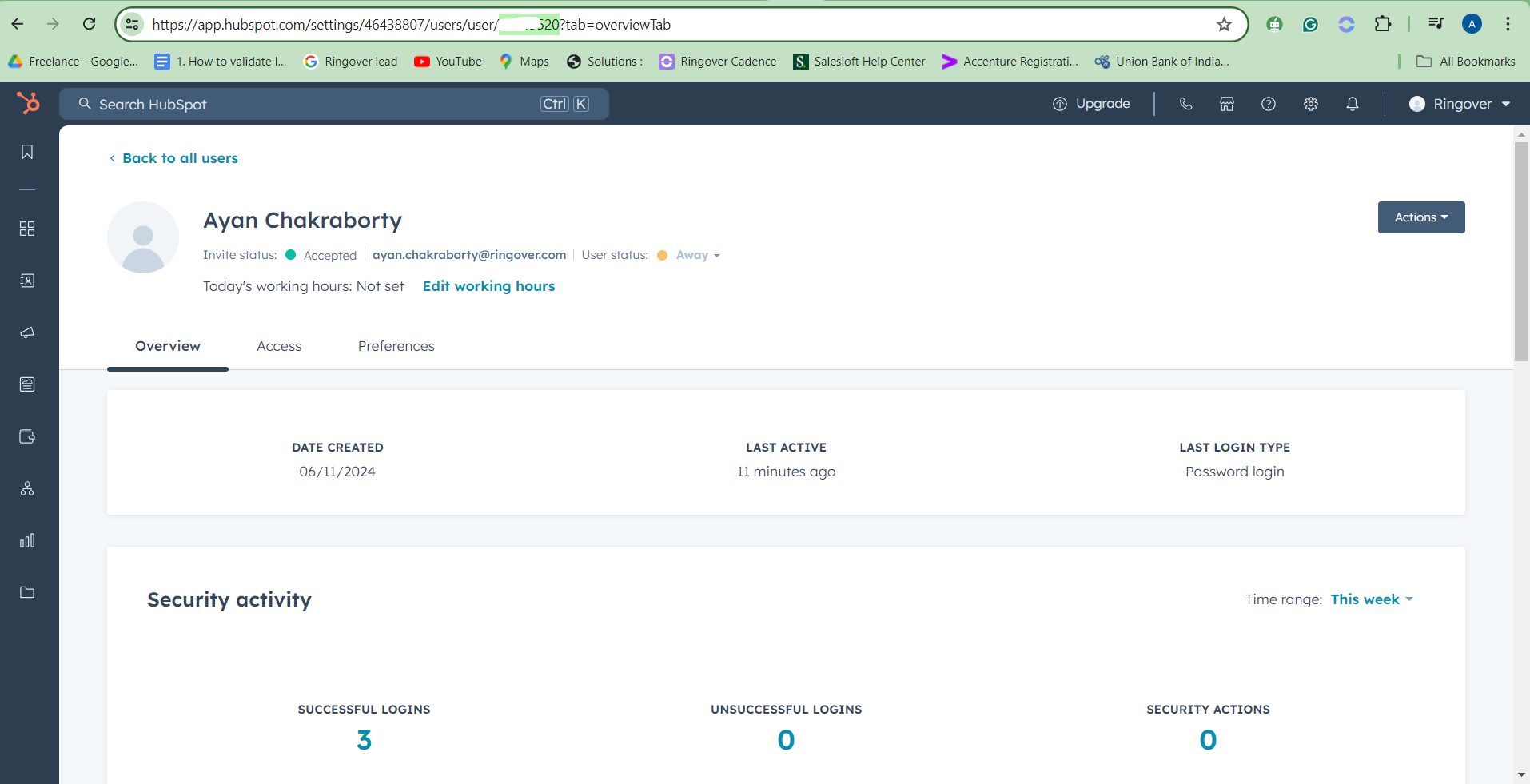Open Bookmarks icon in left sidebar
1530x784 pixels.
(x=27, y=152)
